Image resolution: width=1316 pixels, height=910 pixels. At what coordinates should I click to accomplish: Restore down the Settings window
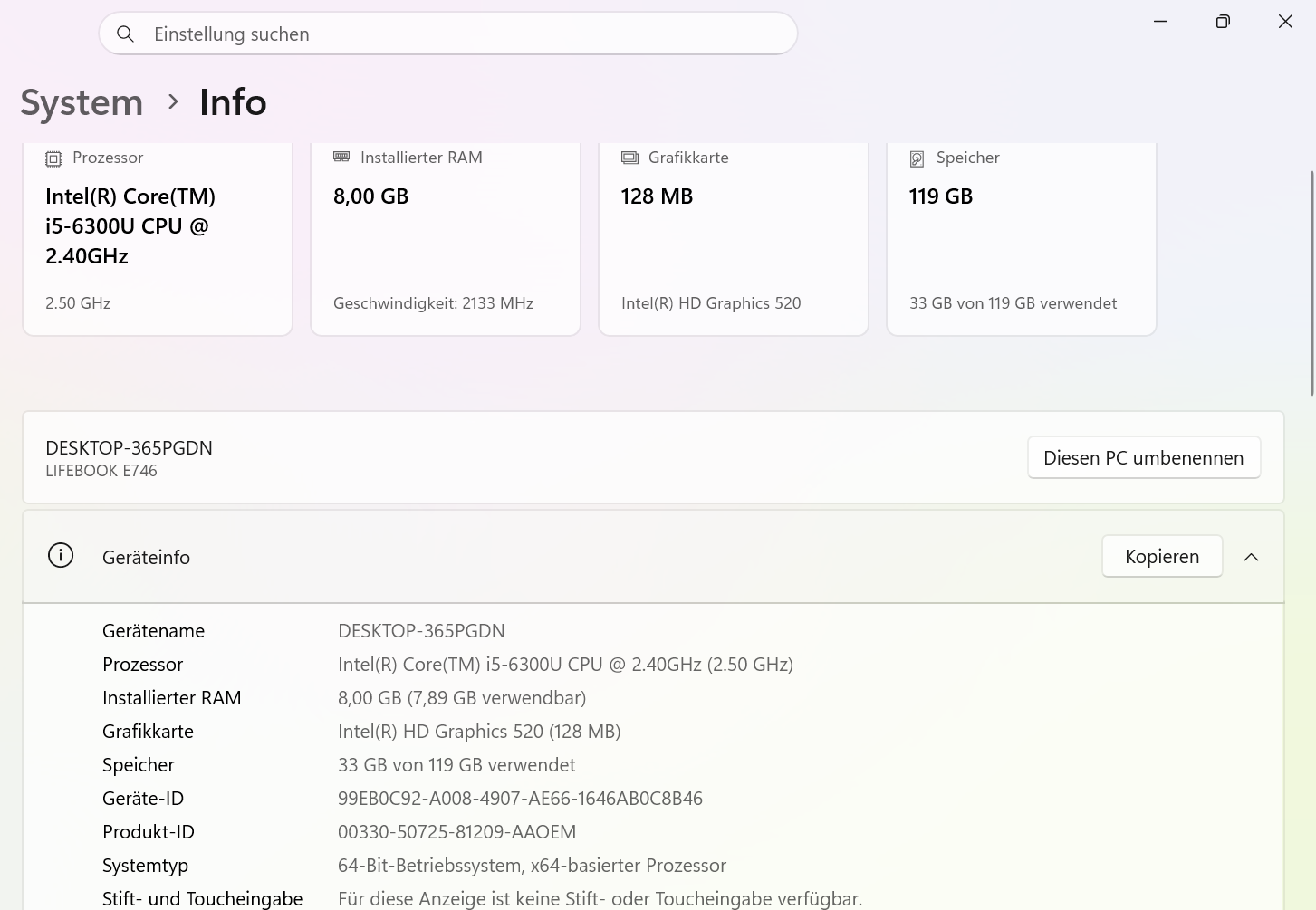pyautogui.click(x=1223, y=21)
